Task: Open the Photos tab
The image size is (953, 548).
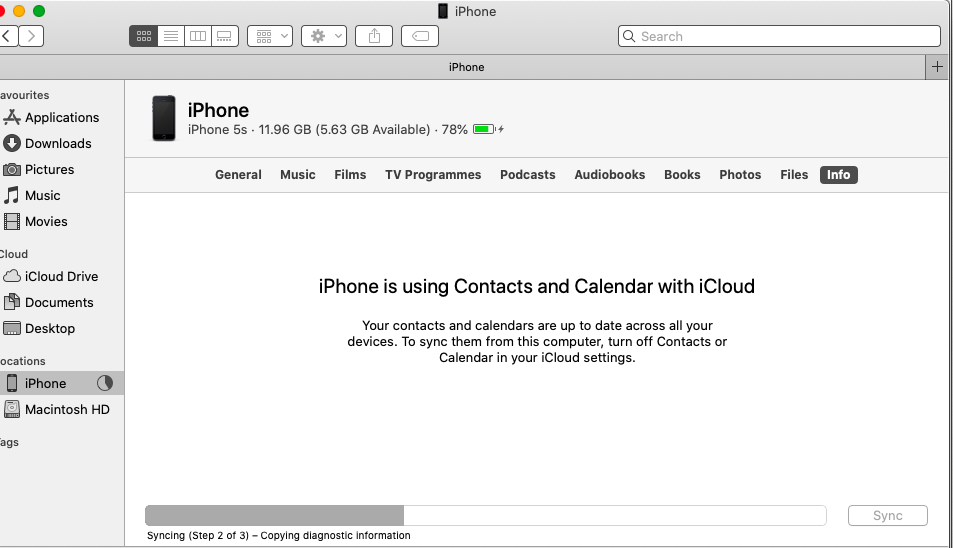Action: tap(740, 175)
